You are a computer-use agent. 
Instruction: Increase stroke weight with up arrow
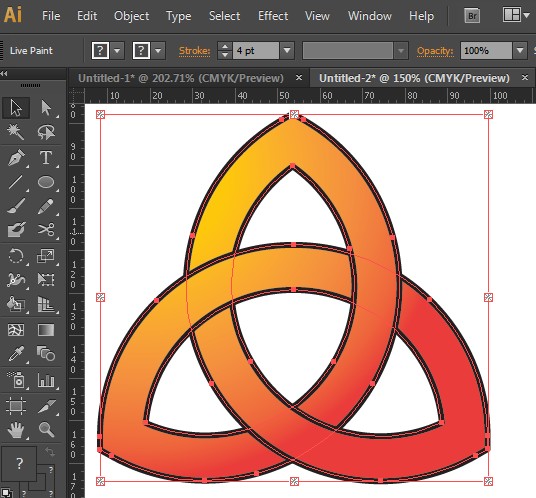pos(225,46)
